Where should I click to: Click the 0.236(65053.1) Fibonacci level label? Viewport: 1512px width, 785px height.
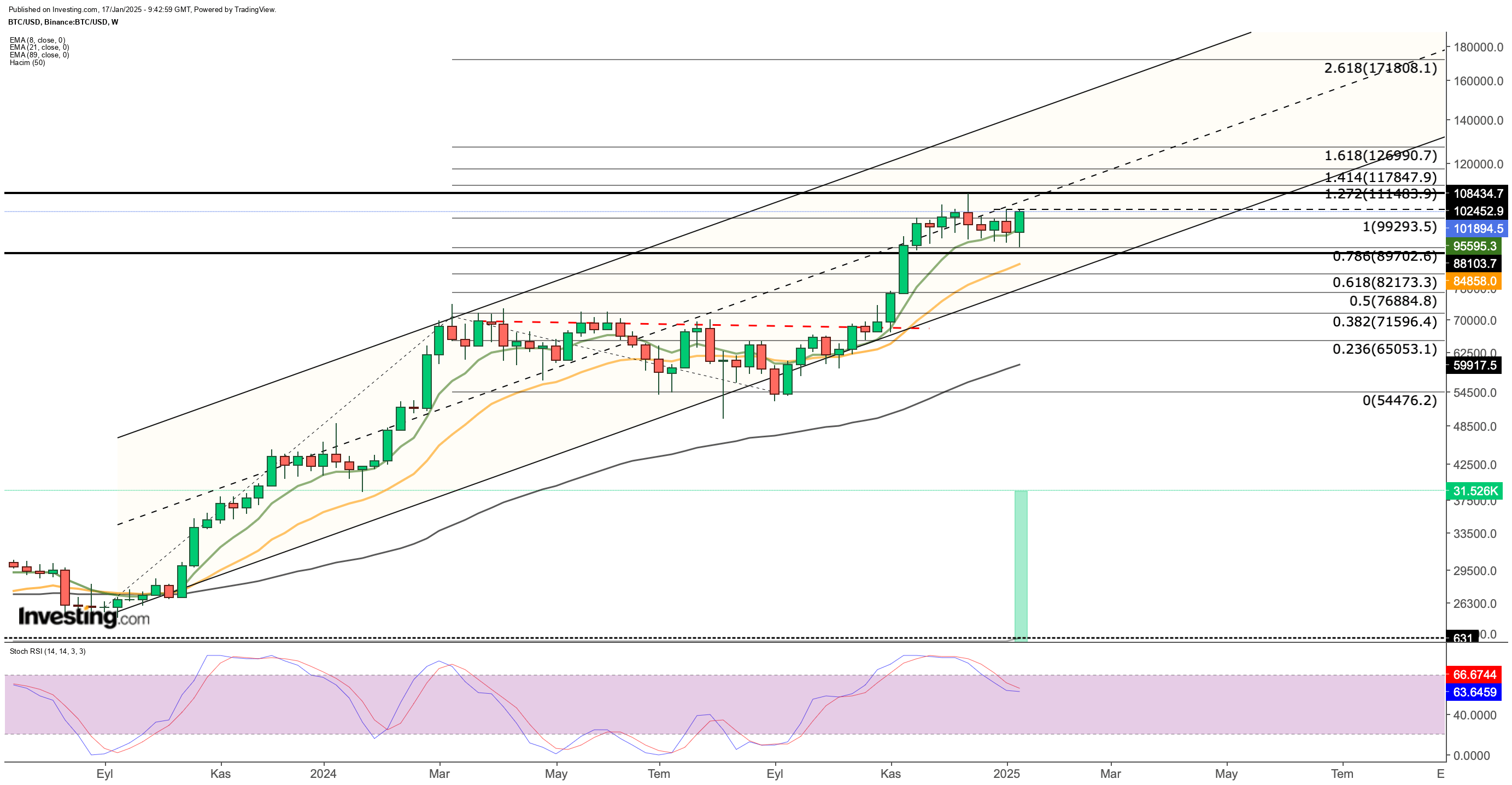pyautogui.click(x=1385, y=349)
